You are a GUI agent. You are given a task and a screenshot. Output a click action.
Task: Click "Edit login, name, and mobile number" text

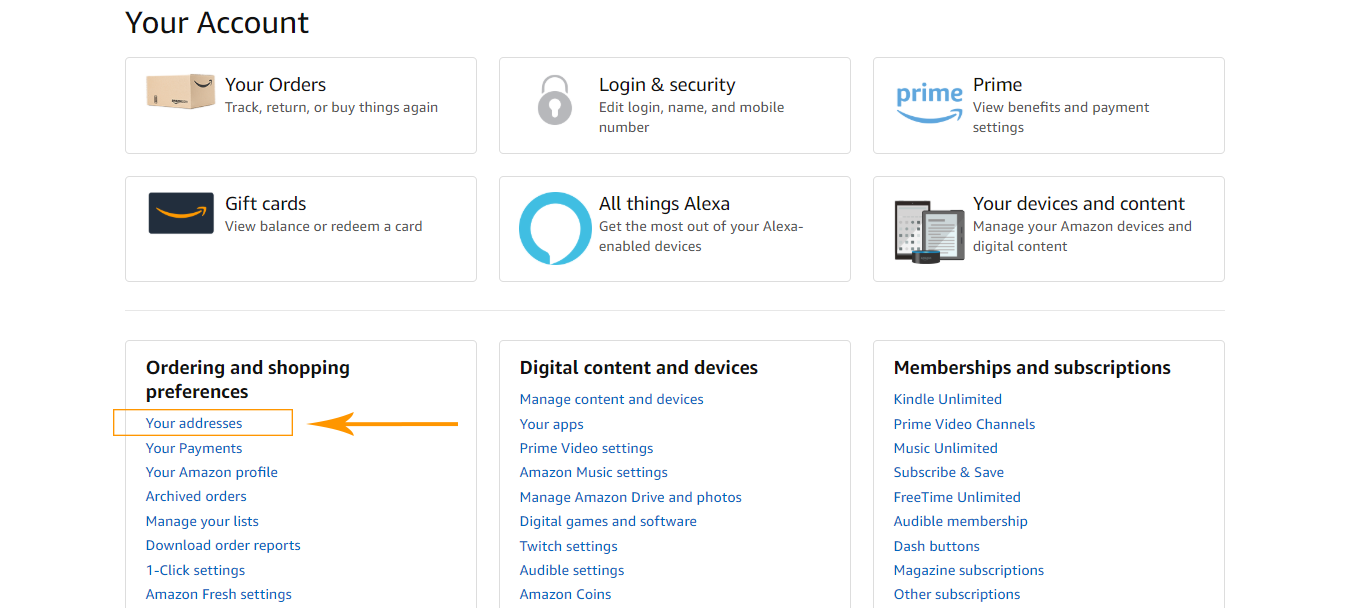tap(692, 117)
